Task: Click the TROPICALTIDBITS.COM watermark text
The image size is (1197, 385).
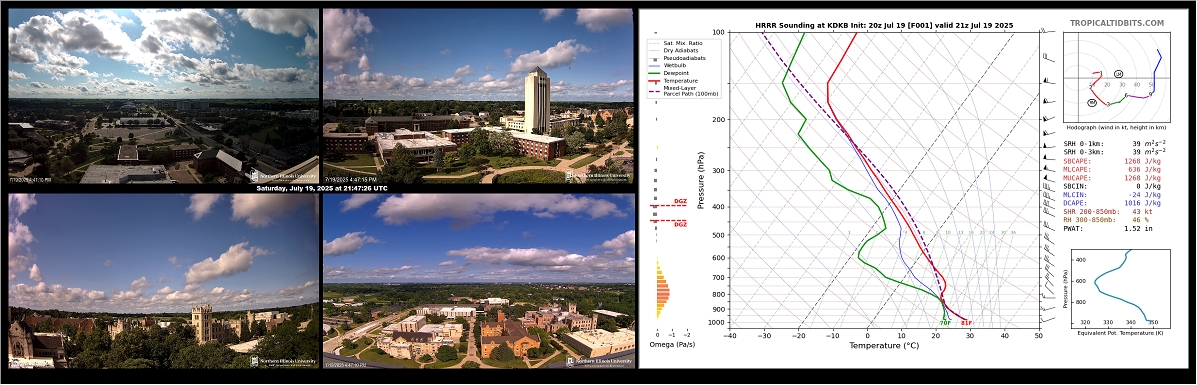Action: click(x=1117, y=24)
